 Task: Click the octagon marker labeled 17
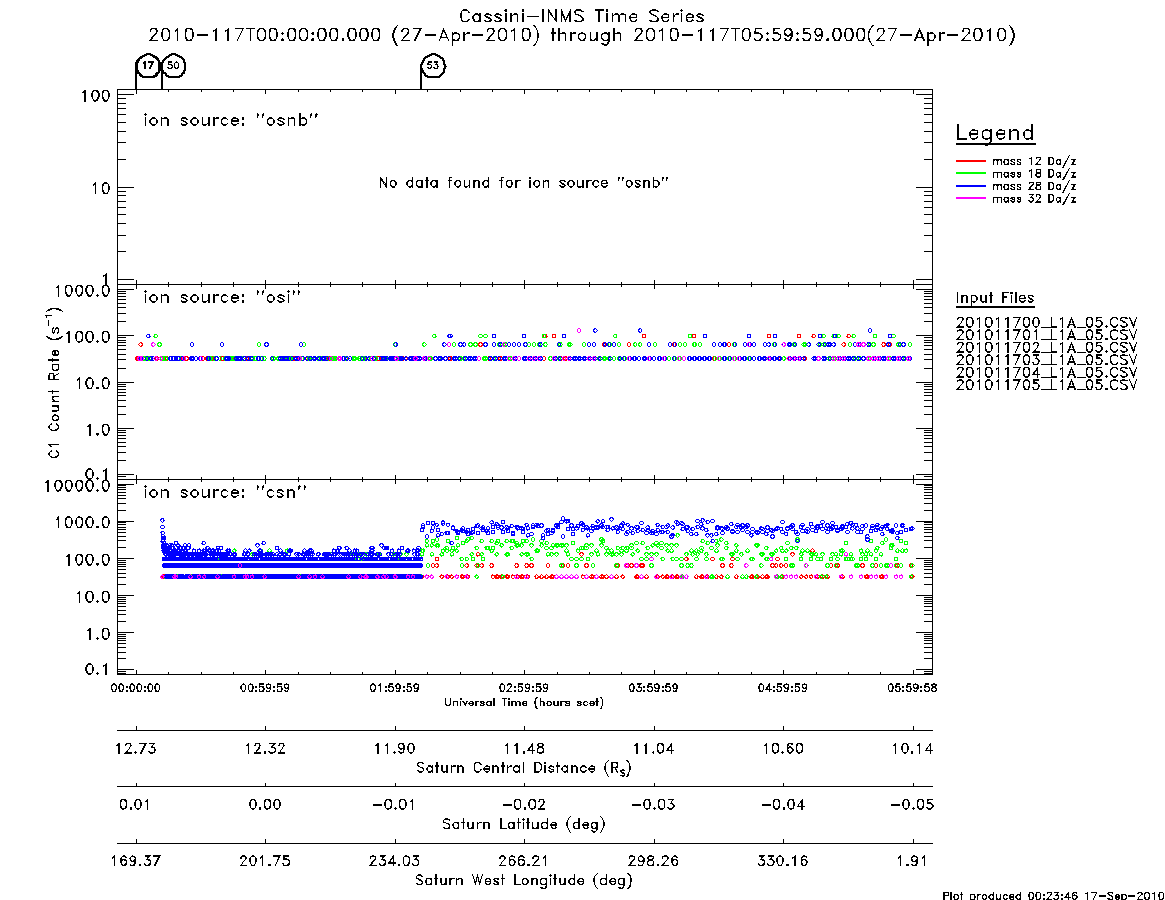[x=149, y=65]
